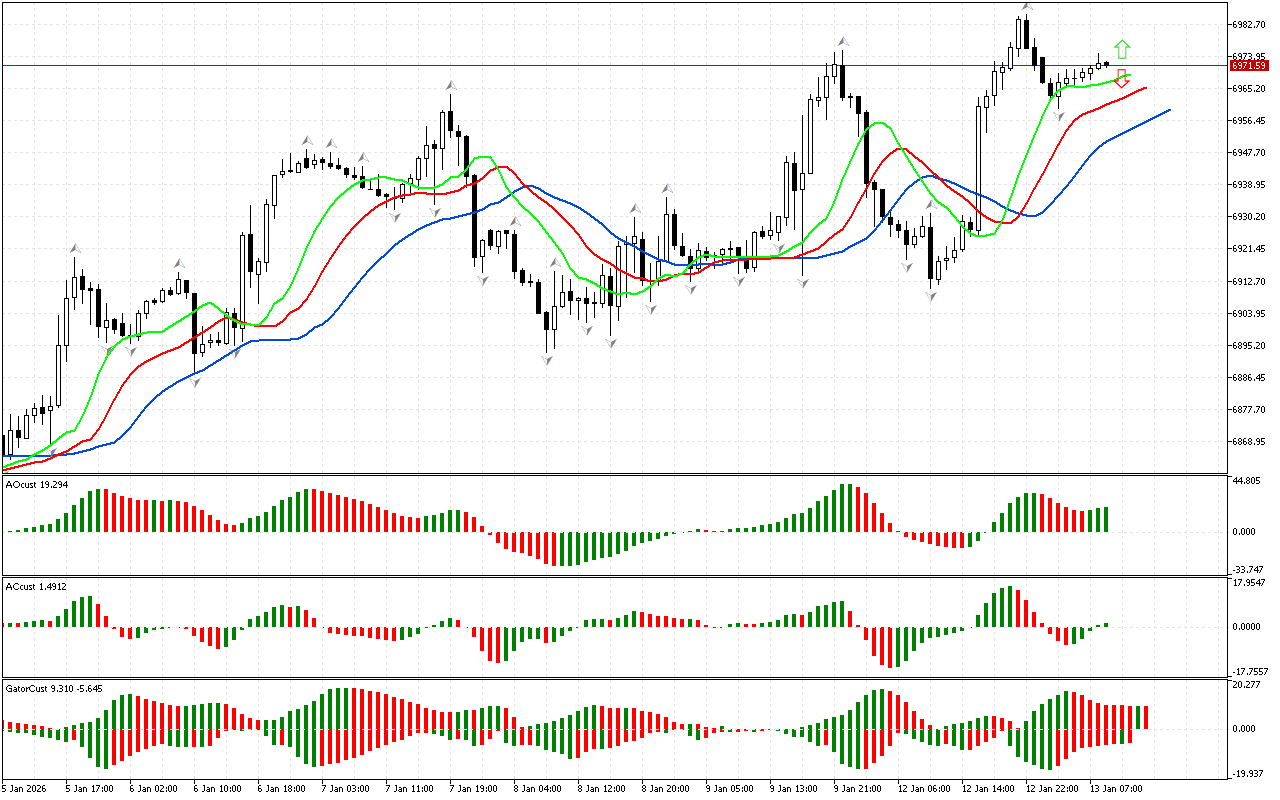Click the 6982.70 price scale value
Viewport: 1280px width, 800px height.
[x=1249, y=24]
